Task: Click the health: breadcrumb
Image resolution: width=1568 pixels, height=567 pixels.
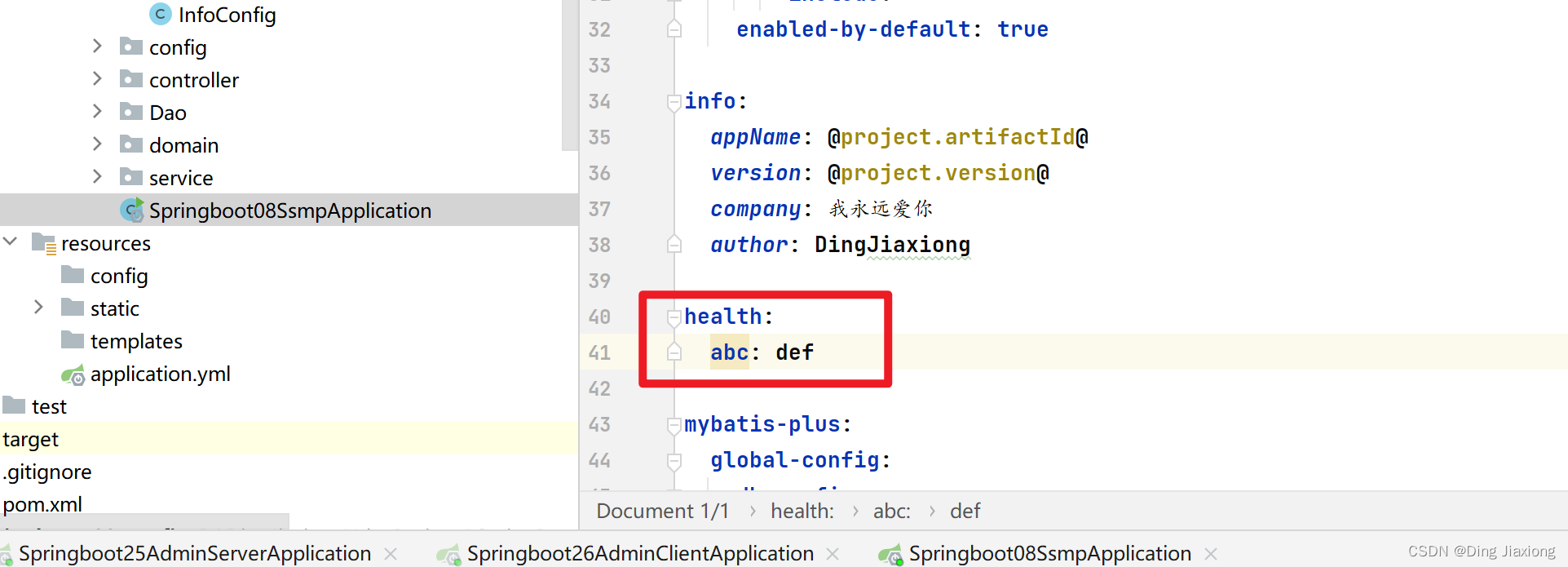Action: click(802, 511)
